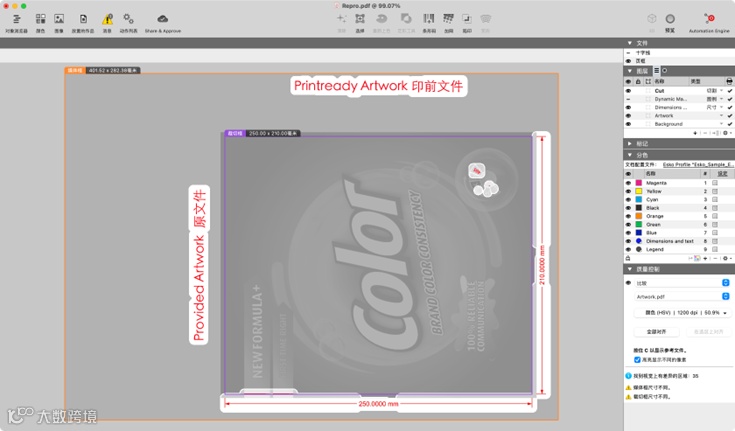Activate the Select (选择) tool
The height and width of the screenshot is (431, 735).
pyautogui.click(x=360, y=19)
